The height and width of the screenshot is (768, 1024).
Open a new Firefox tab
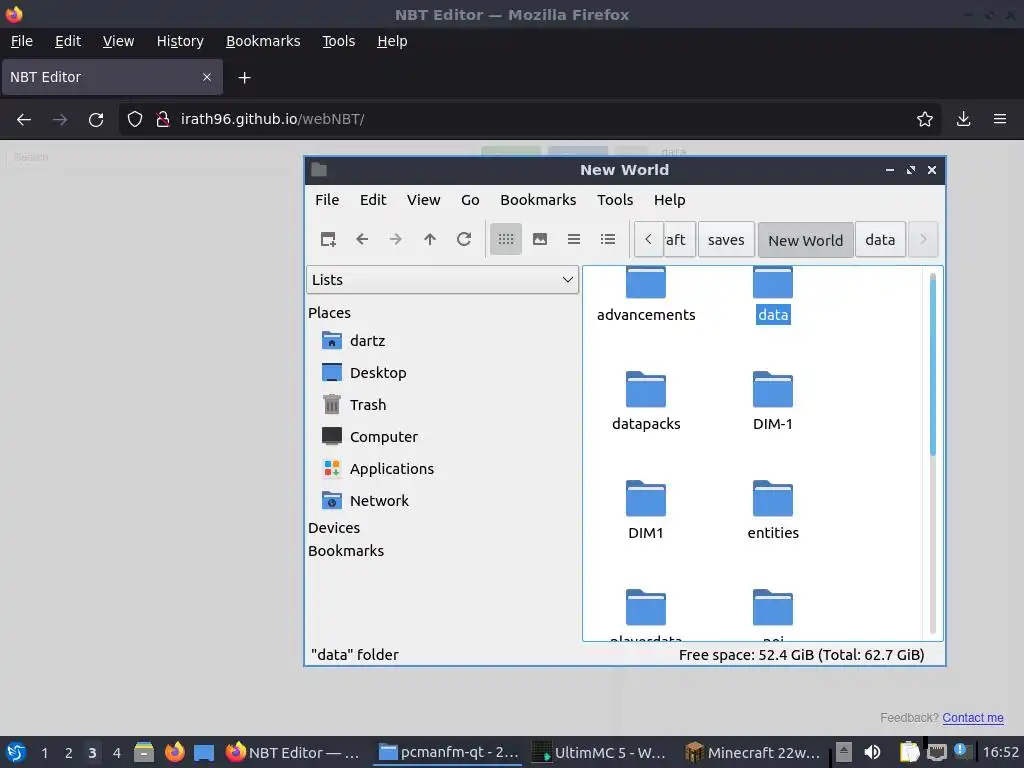point(244,78)
